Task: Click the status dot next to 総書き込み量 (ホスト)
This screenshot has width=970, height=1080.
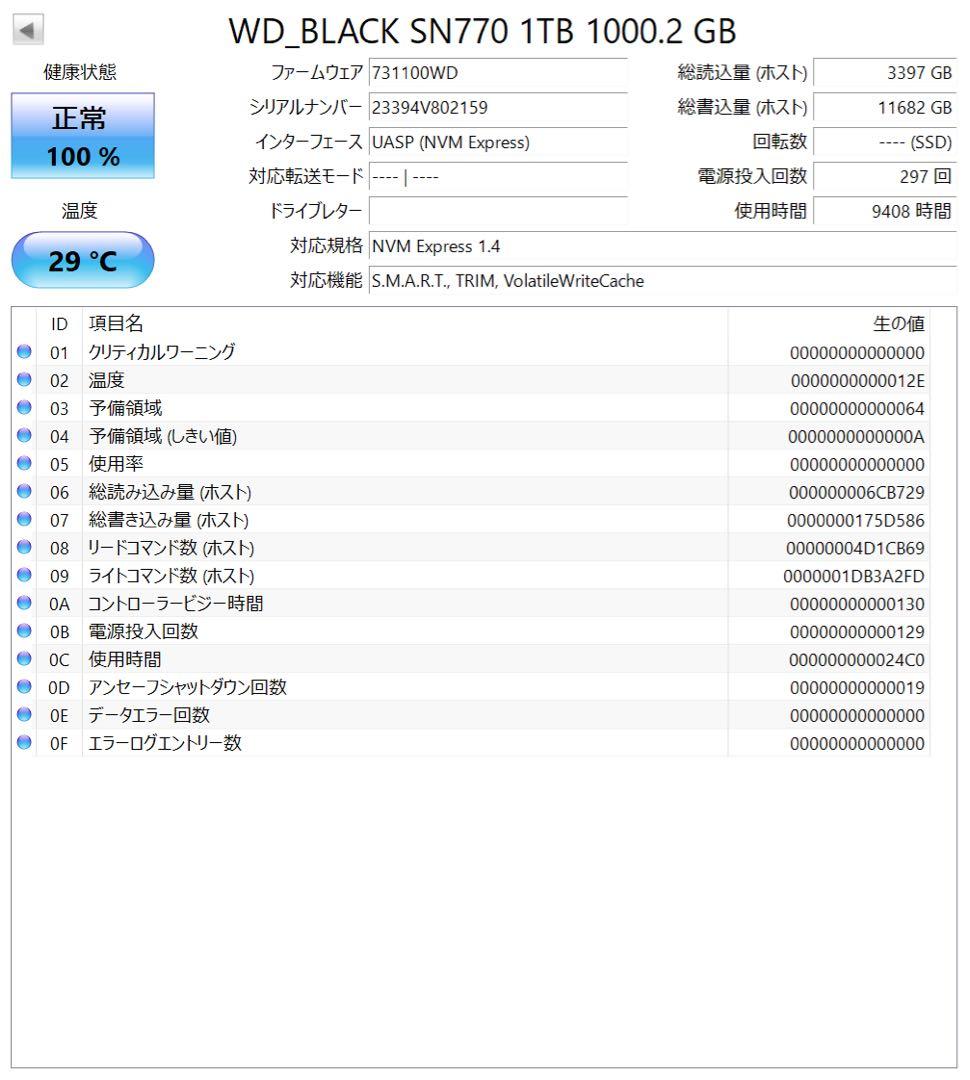Action: point(24,520)
